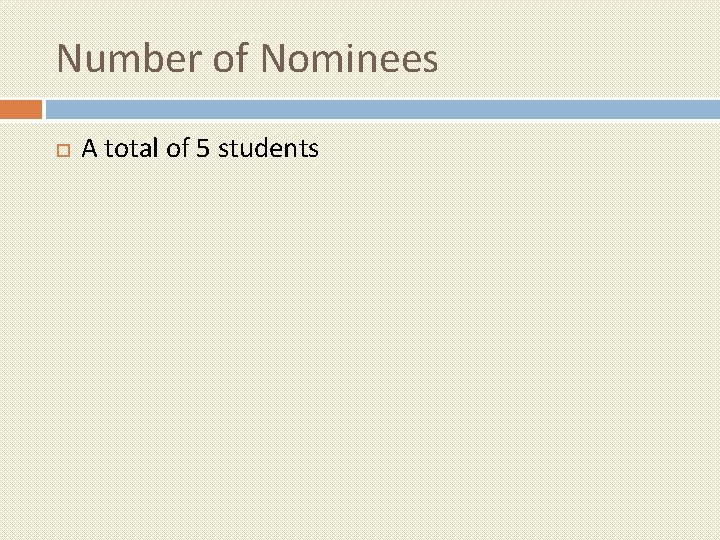Click the word "students" in the bullet

coord(268,150)
